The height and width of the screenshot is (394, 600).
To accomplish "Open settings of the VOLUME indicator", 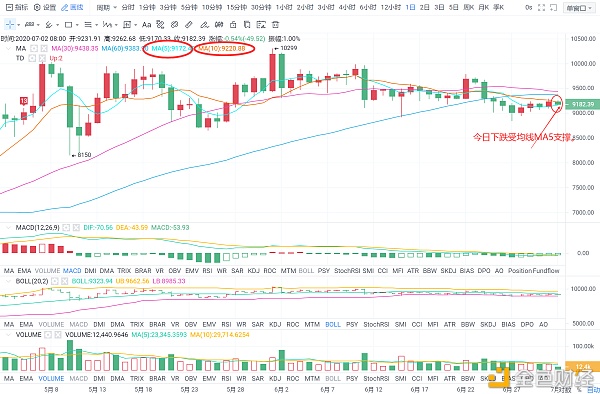I will [x=48, y=335].
